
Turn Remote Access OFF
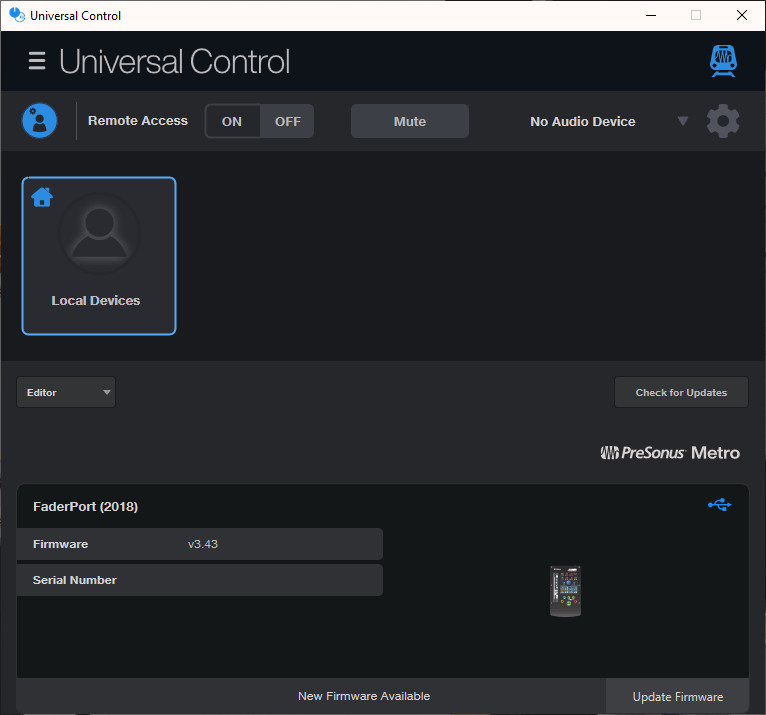(x=287, y=121)
